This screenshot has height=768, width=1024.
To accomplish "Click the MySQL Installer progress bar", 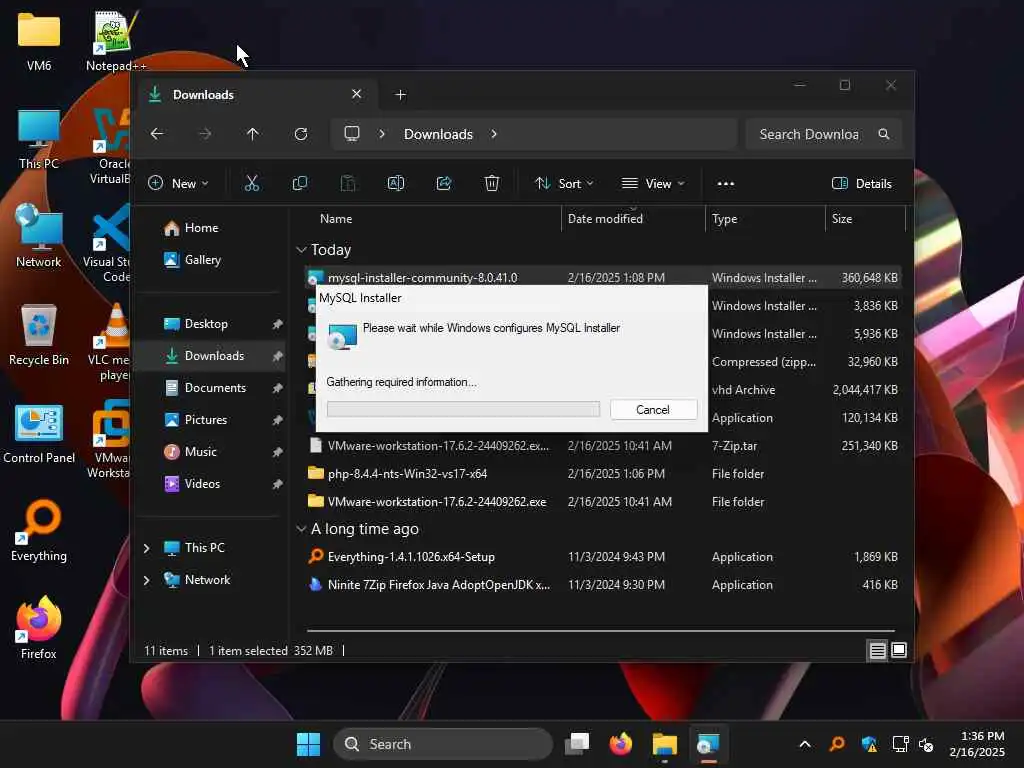I will (x=463, y=409).
